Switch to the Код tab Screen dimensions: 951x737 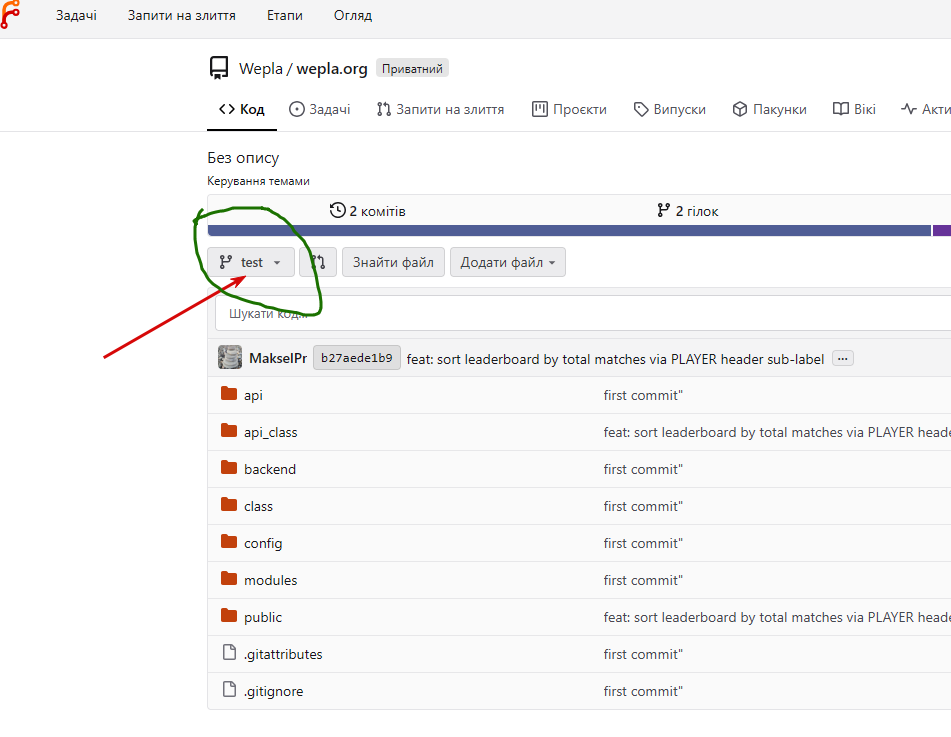pyautogui.click(x=241, y=109)
